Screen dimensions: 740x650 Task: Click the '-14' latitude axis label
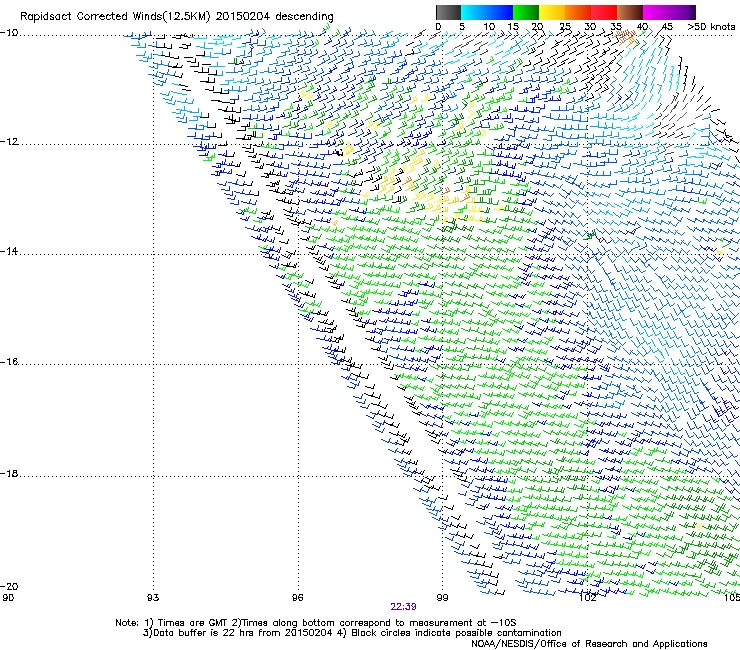coord(9,251)
